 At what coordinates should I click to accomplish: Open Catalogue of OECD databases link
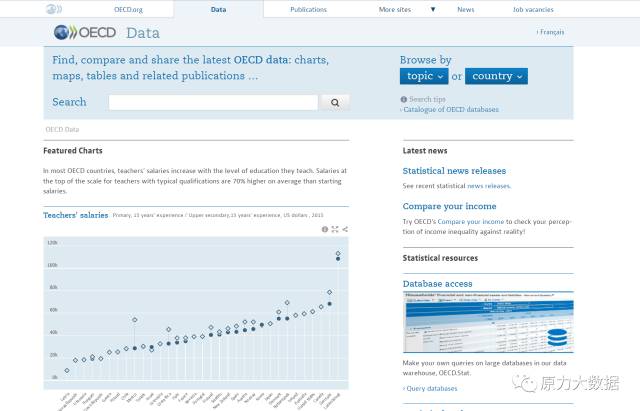tap(450, 109)
